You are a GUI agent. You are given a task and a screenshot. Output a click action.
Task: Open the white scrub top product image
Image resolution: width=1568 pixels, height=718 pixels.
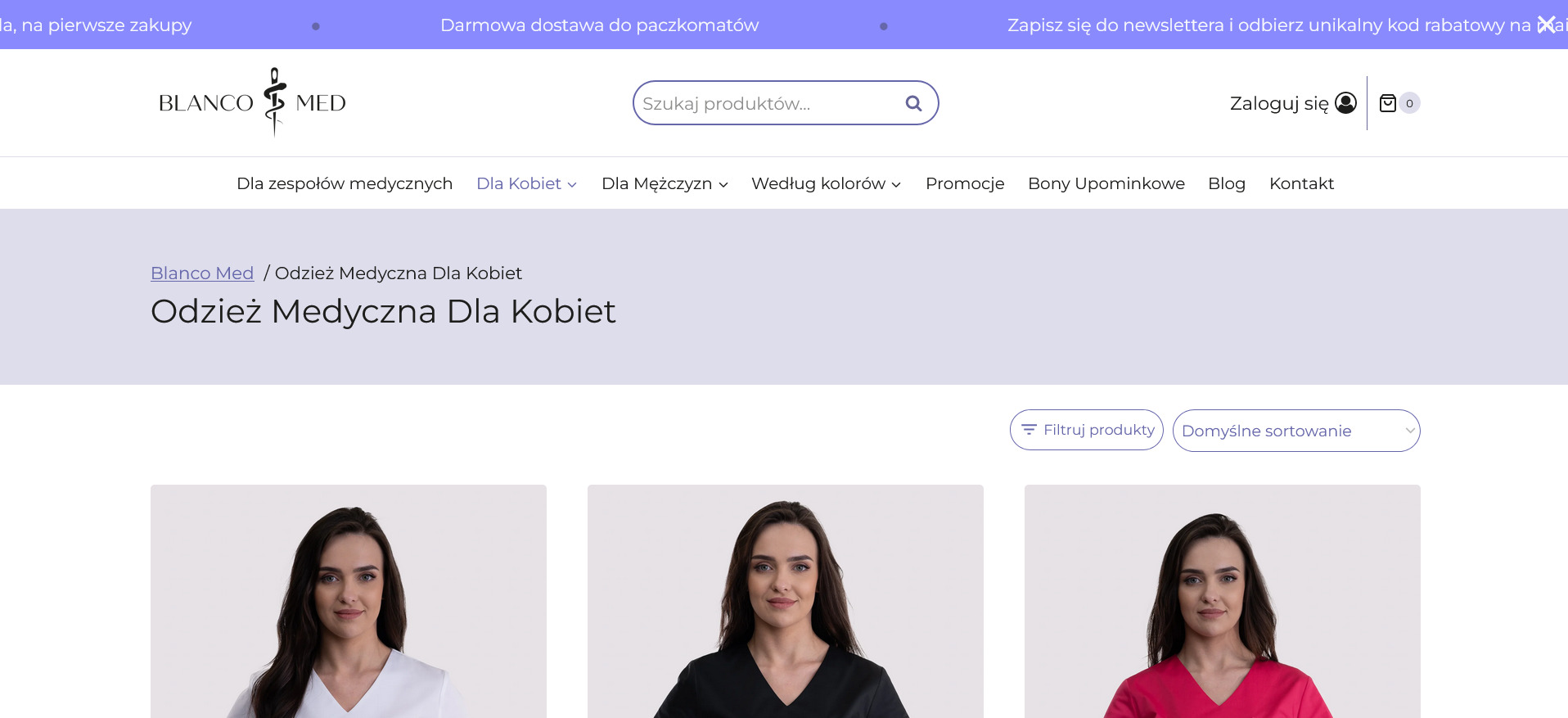point(349,601)
